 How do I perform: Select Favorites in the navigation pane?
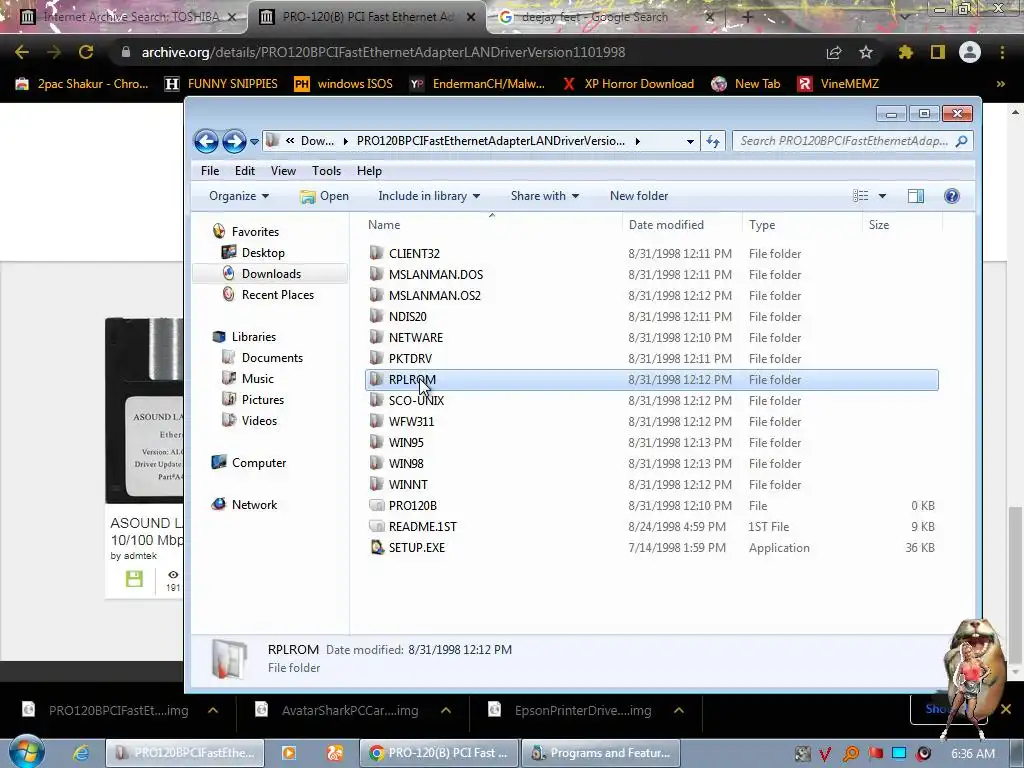pyautogui.click(x=255, y=232)
